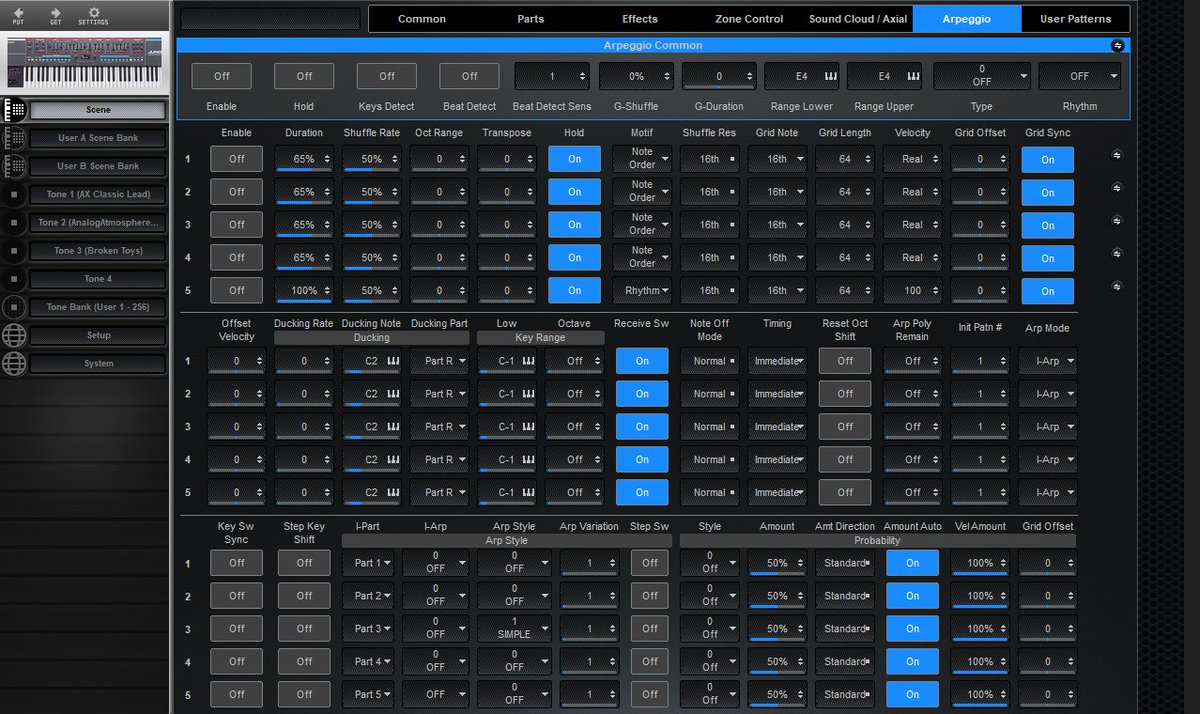Open row 1 Timing Immediate dropdown

pyautogui.click(x=777, y=361)
